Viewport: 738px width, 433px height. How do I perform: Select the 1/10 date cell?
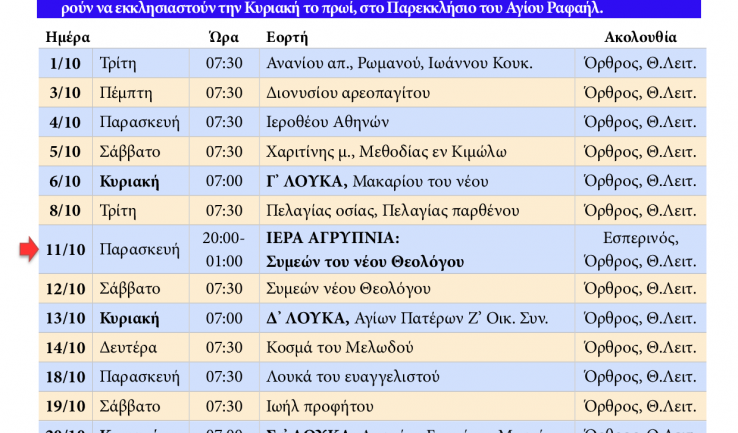(65, 63)
